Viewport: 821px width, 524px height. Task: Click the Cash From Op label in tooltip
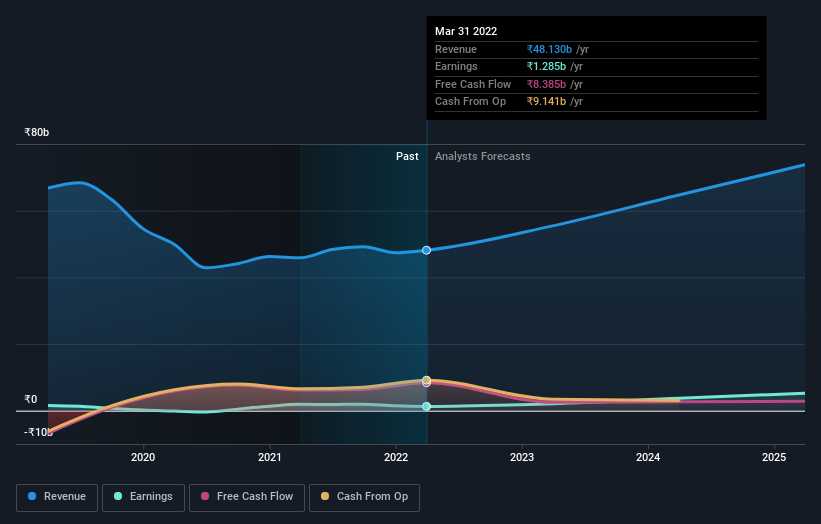click(471, 102)
